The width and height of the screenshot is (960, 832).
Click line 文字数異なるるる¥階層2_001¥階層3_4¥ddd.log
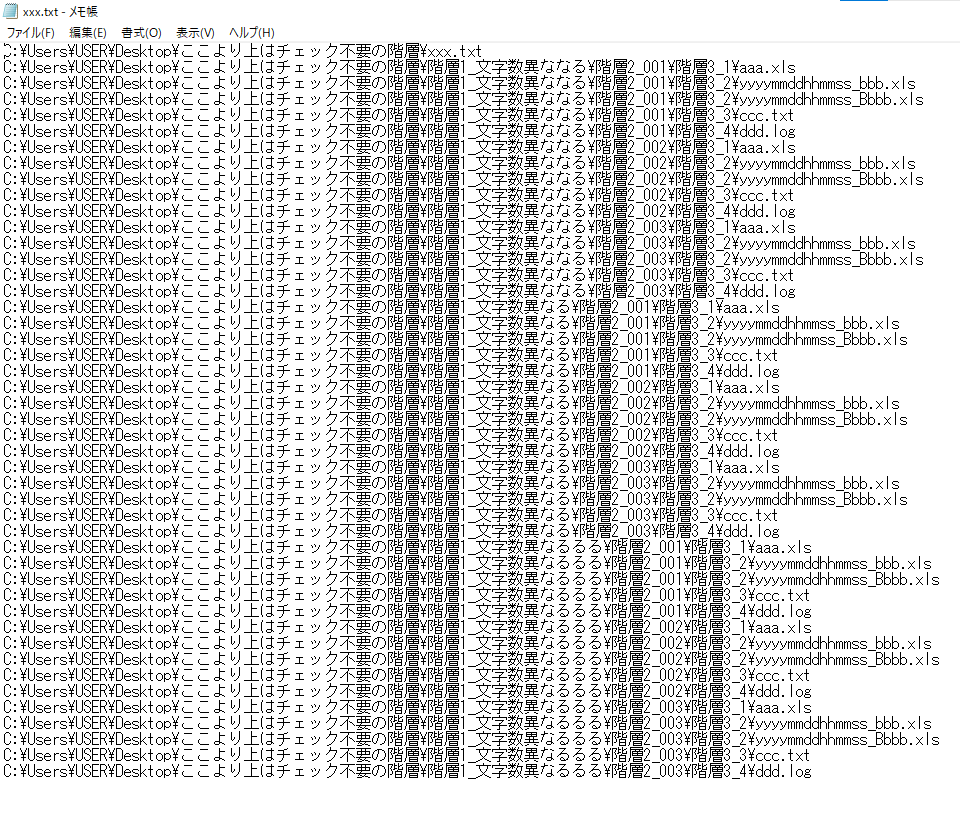tap(407, 610)
